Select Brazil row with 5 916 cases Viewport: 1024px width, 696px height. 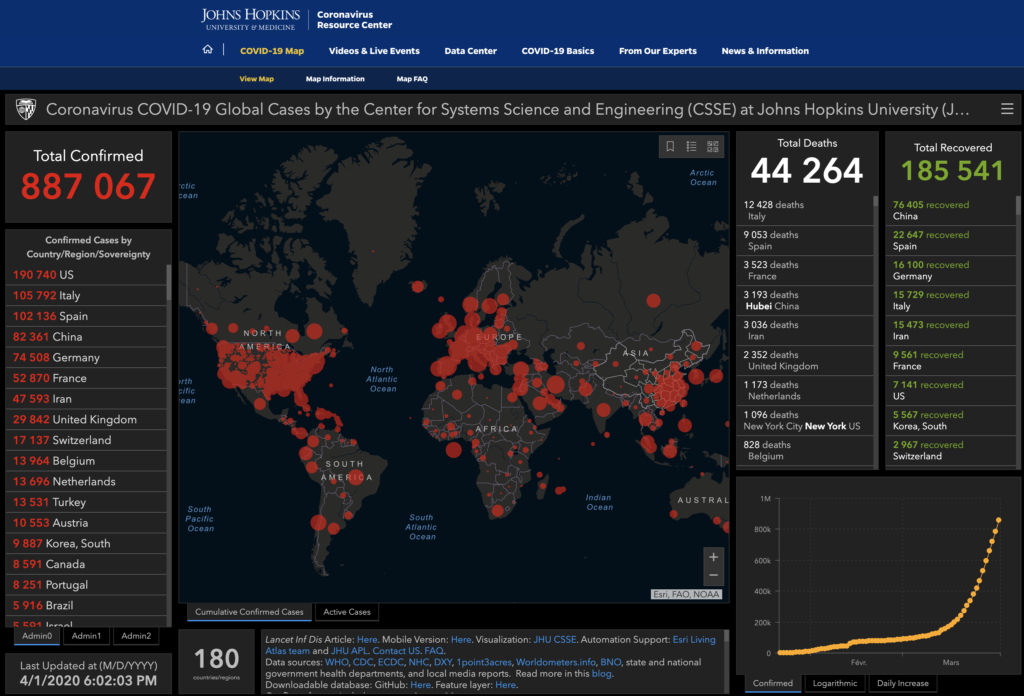(86, 605)
